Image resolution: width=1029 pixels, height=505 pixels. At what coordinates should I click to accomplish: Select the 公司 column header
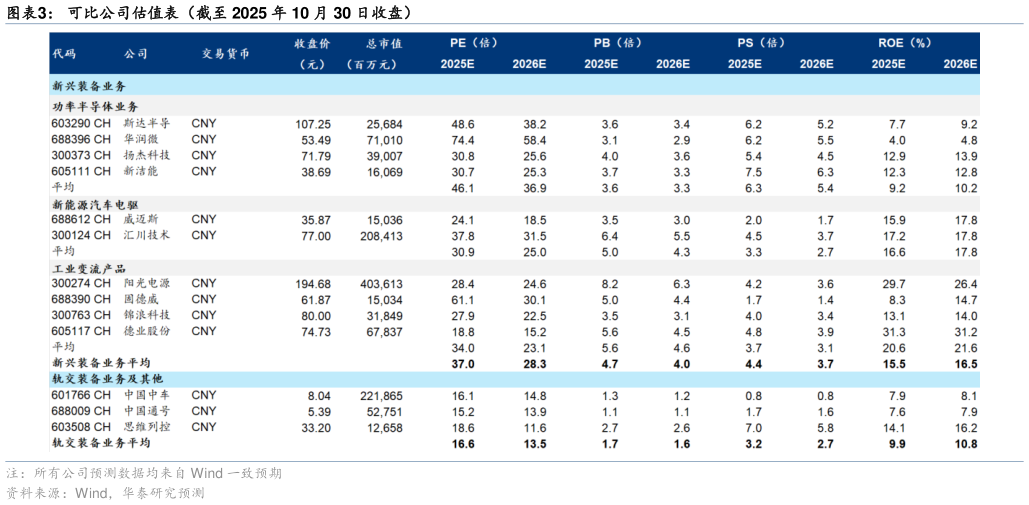(x=136, y=54)
